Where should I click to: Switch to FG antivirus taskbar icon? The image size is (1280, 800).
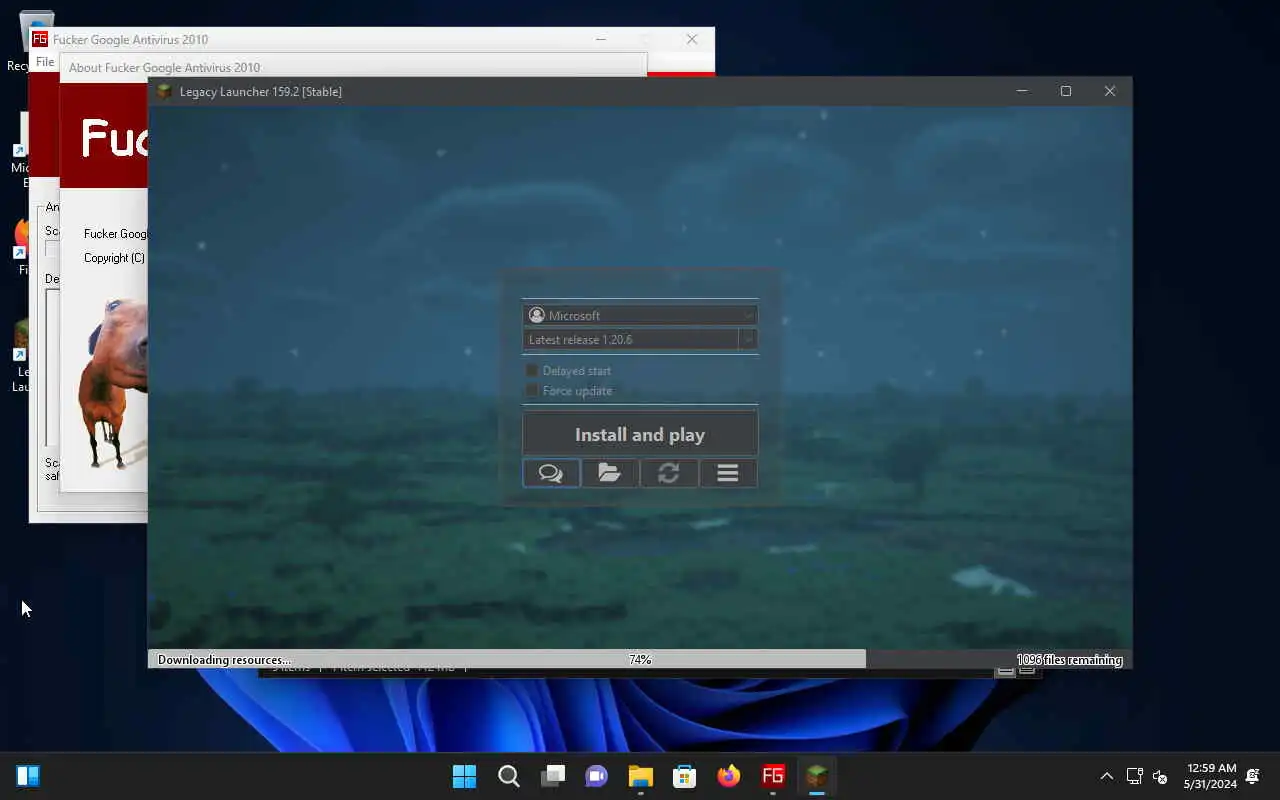point(773,776)
